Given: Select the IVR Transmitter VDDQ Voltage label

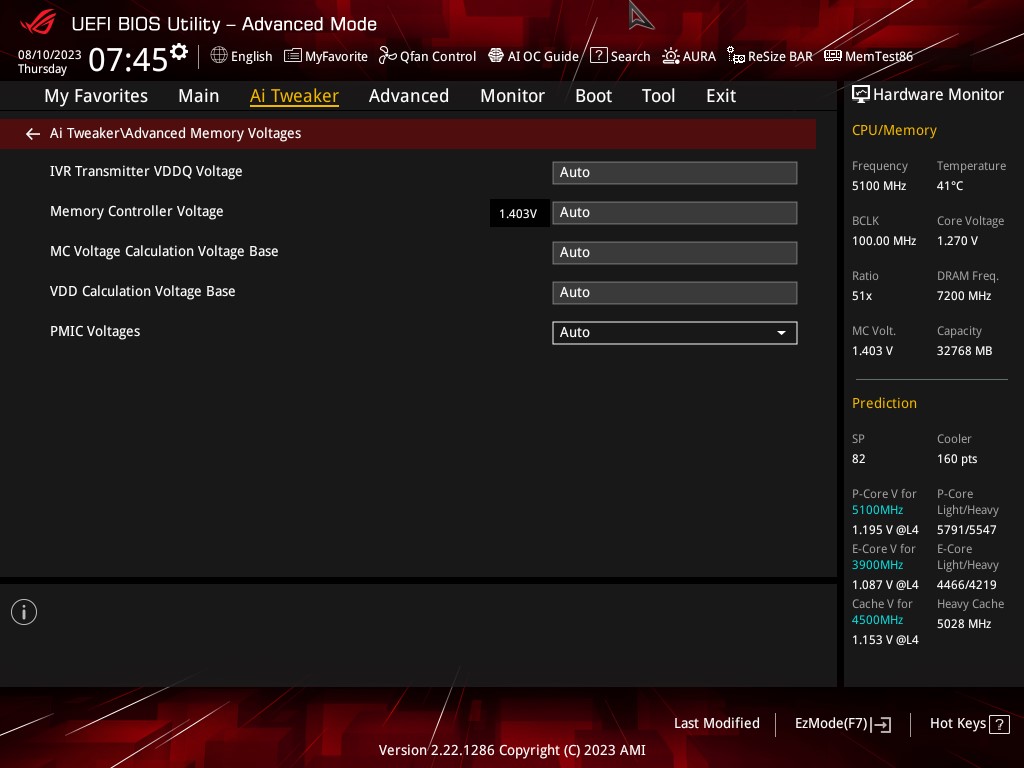Looking at the screenshot, I should (146, 171).
